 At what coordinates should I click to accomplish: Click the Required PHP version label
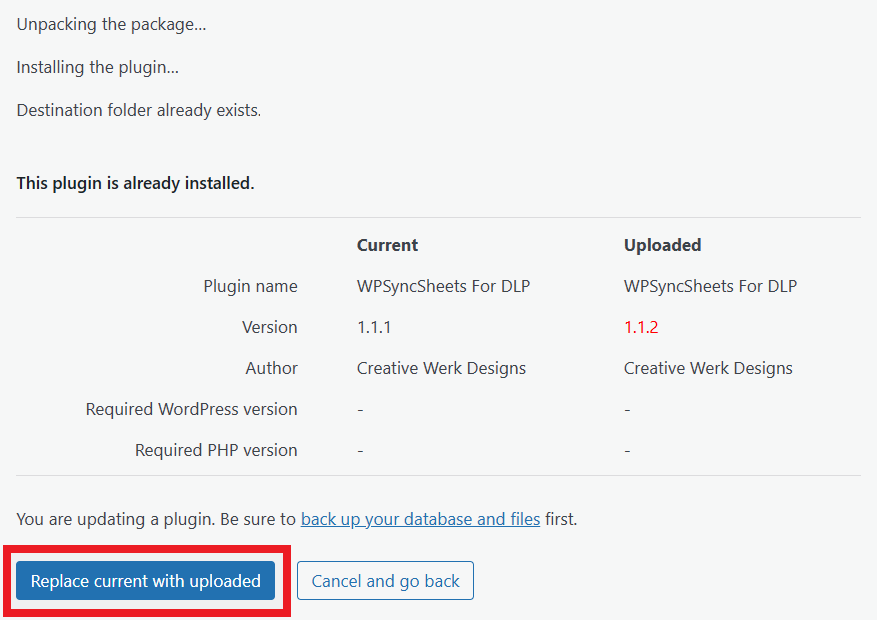point(216,450)
